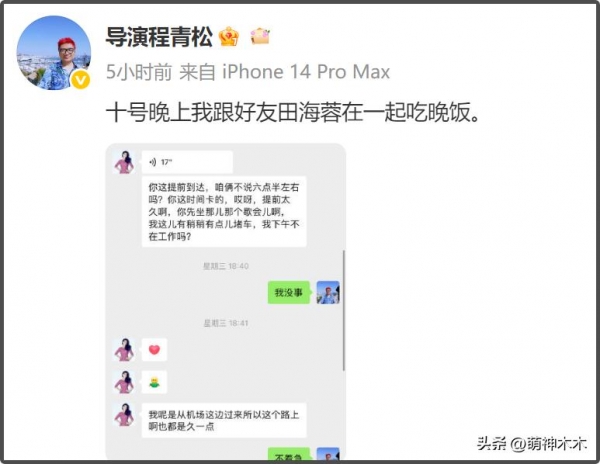Play the 17-second voice message
Image resolution: width=600 pixels, height=464 pixels.
[x=187, y=162]
